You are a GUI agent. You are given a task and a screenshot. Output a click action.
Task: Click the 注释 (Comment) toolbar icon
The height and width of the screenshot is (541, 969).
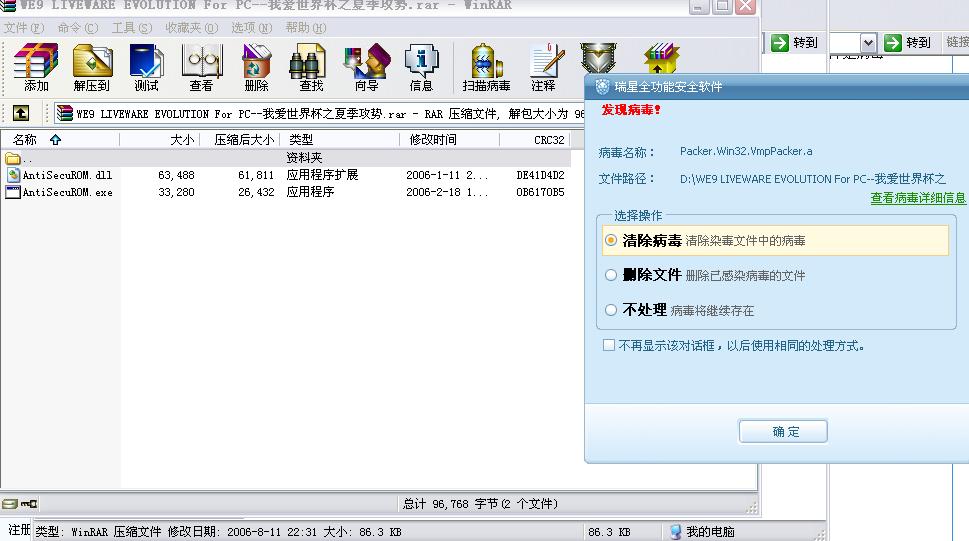(544, 67)
